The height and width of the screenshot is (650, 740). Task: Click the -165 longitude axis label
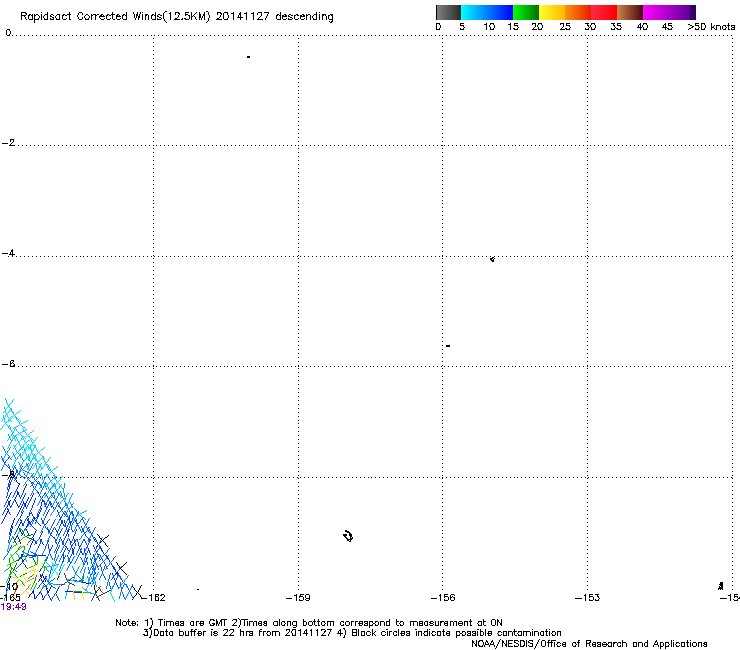pos(10,598)
